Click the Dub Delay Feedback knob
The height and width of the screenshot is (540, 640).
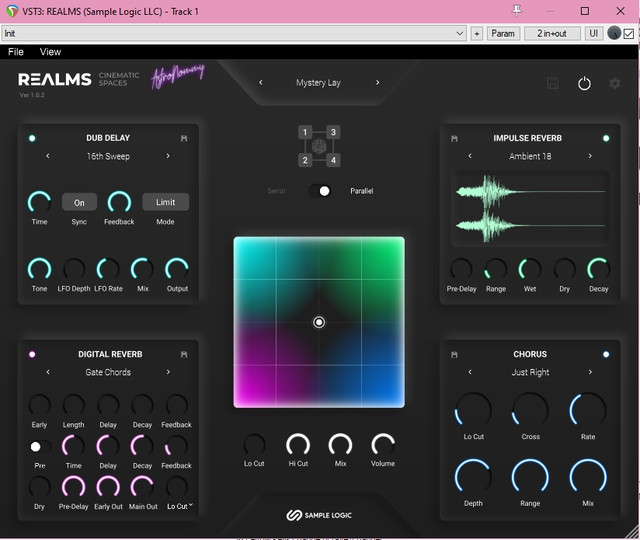(119, 202)
